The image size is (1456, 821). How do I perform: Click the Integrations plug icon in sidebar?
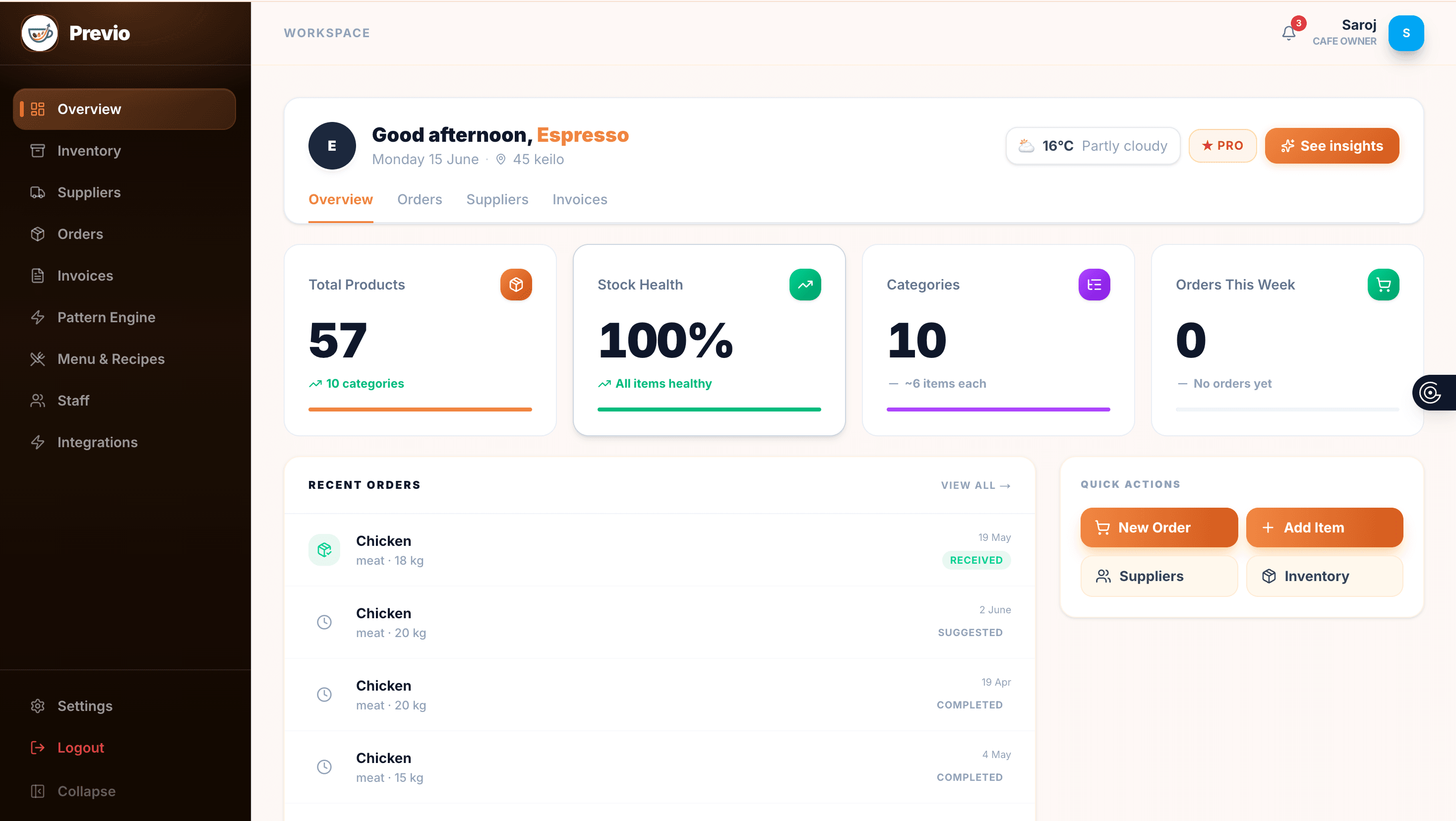[38, 442]
